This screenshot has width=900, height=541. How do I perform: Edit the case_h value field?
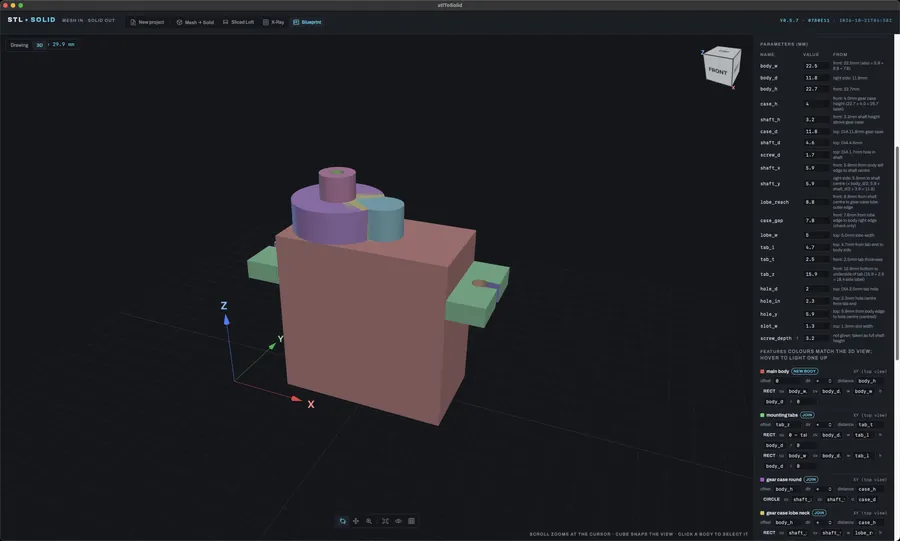(815, 104)
